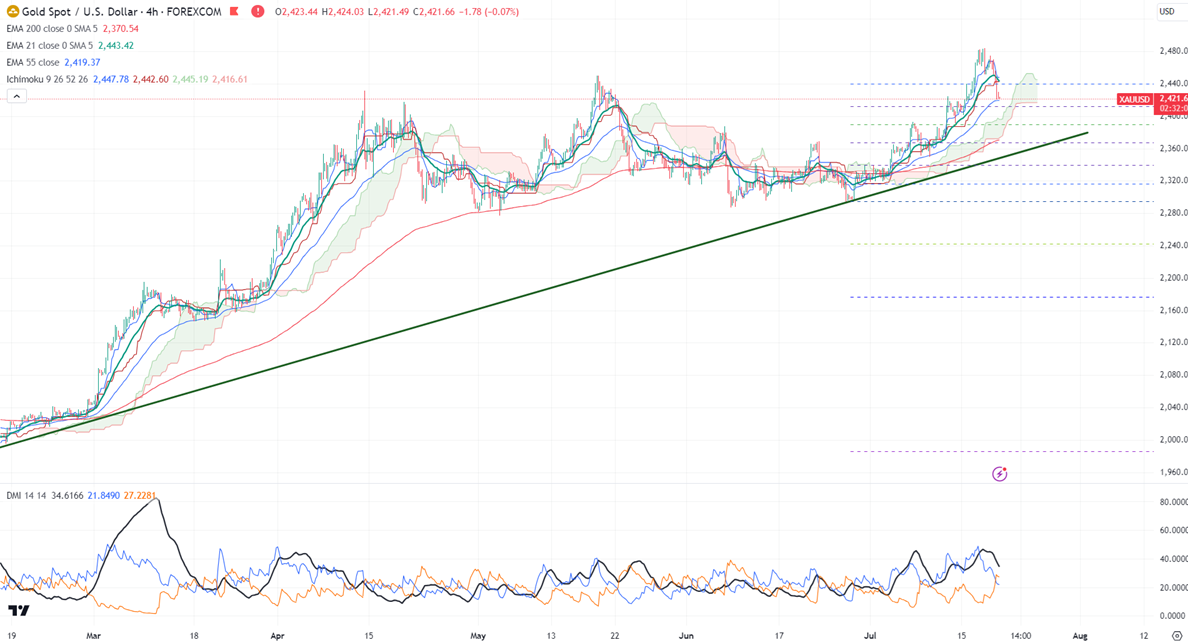This screenshot has width=1188, height=641.
Task: Click Ichimoku value 2,416.61
Action: tap(230, 79)
